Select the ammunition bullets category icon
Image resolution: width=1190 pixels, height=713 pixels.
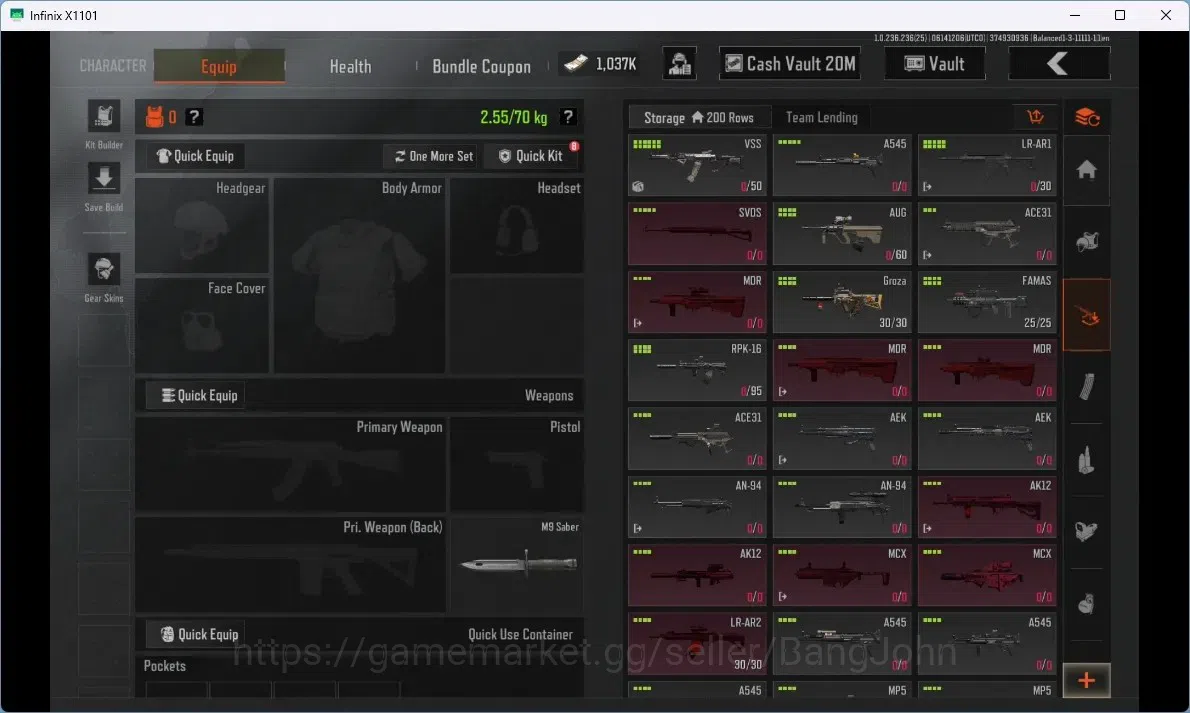(1087, 460)
